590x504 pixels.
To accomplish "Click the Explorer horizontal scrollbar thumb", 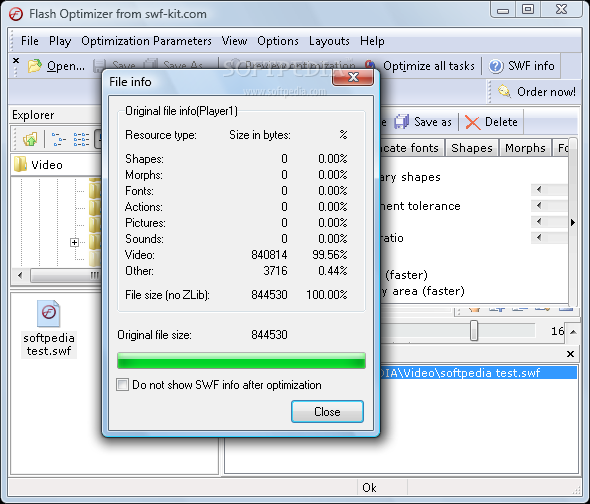I will click(x=66, y=276).
